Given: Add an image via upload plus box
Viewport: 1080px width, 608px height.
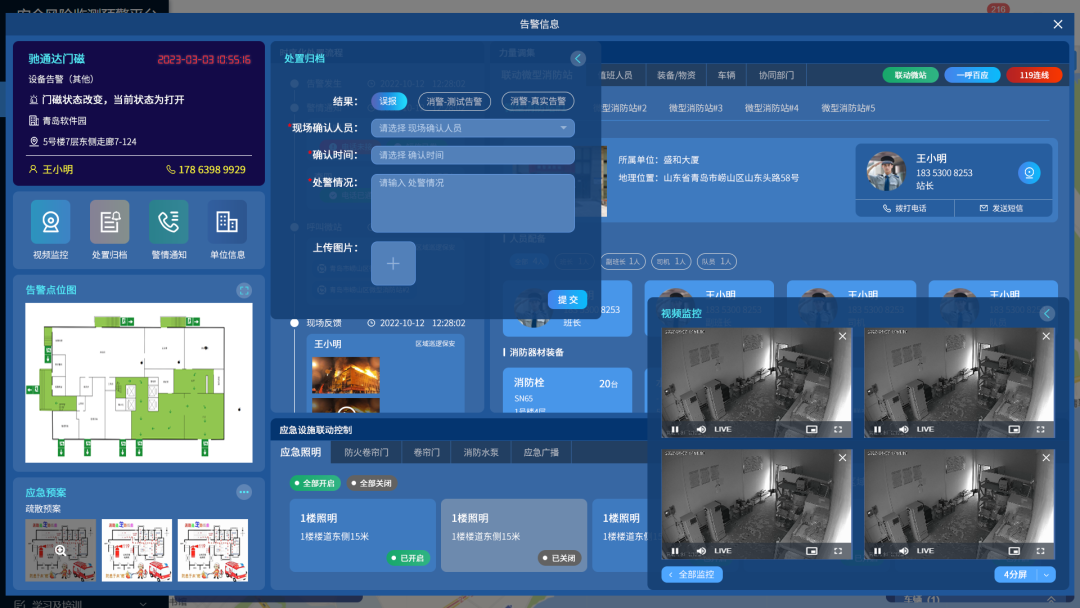Looking at the screenshot, I should pos(393,263).
